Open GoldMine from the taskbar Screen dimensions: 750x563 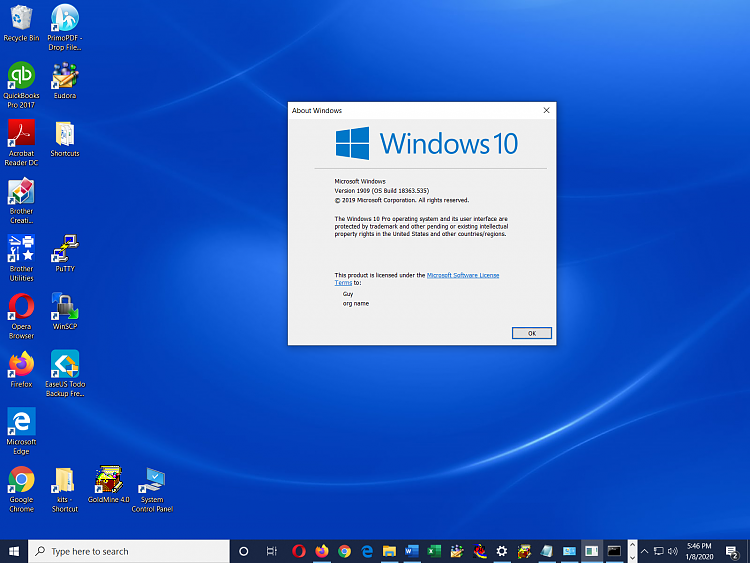tap(524, 552)
